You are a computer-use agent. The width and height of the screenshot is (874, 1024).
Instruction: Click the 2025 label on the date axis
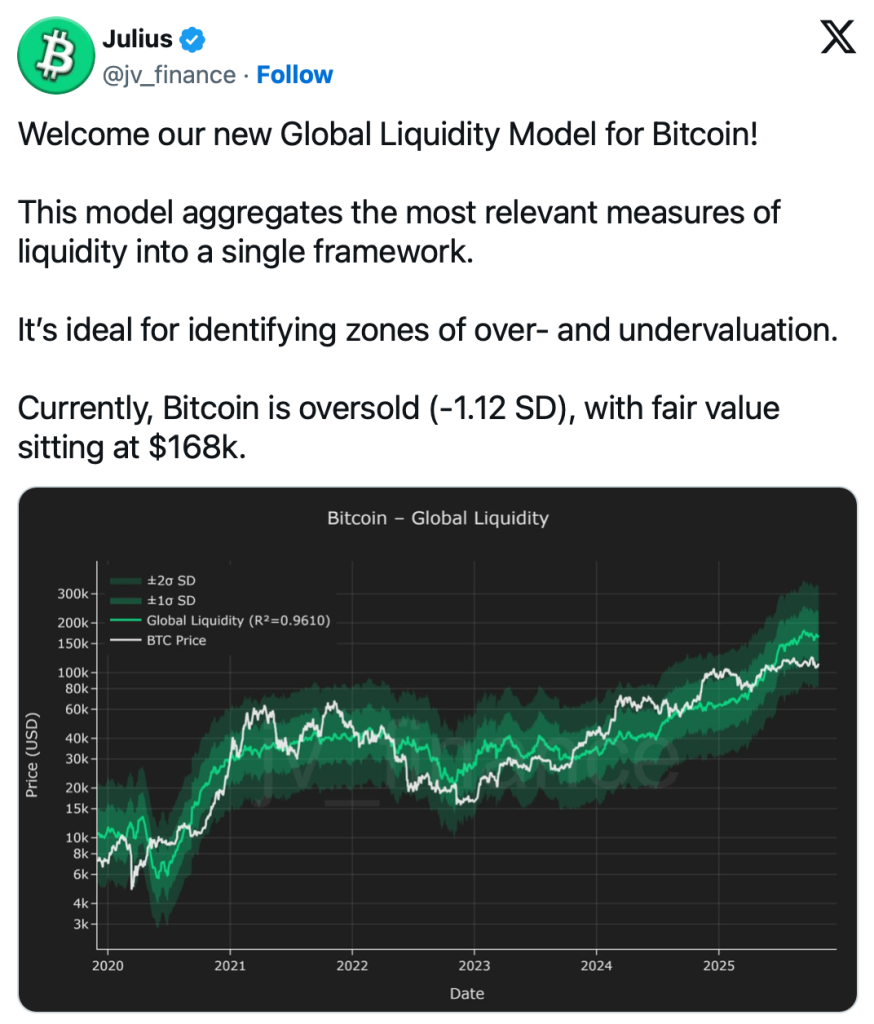click(718, 966)
